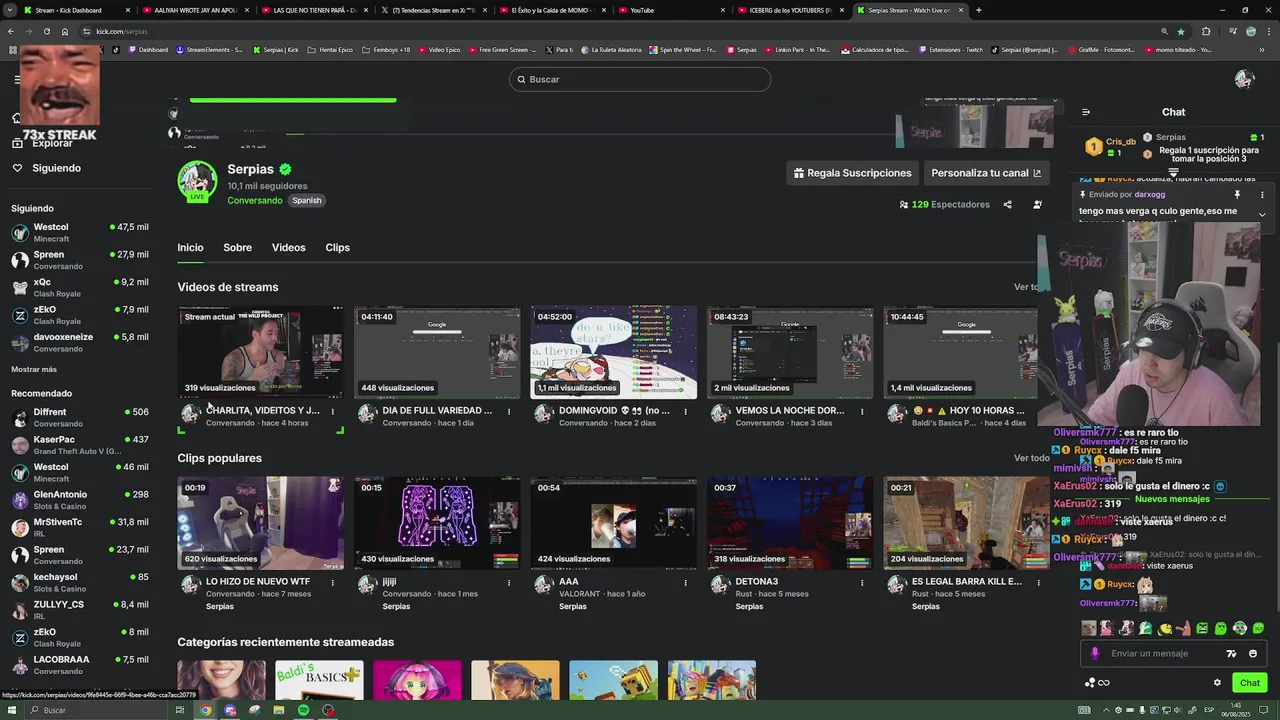Screen dimensions: 1280x720
Task: Click the Nuevos mensajes chat indicator
Action: [x=1172, y=499]
